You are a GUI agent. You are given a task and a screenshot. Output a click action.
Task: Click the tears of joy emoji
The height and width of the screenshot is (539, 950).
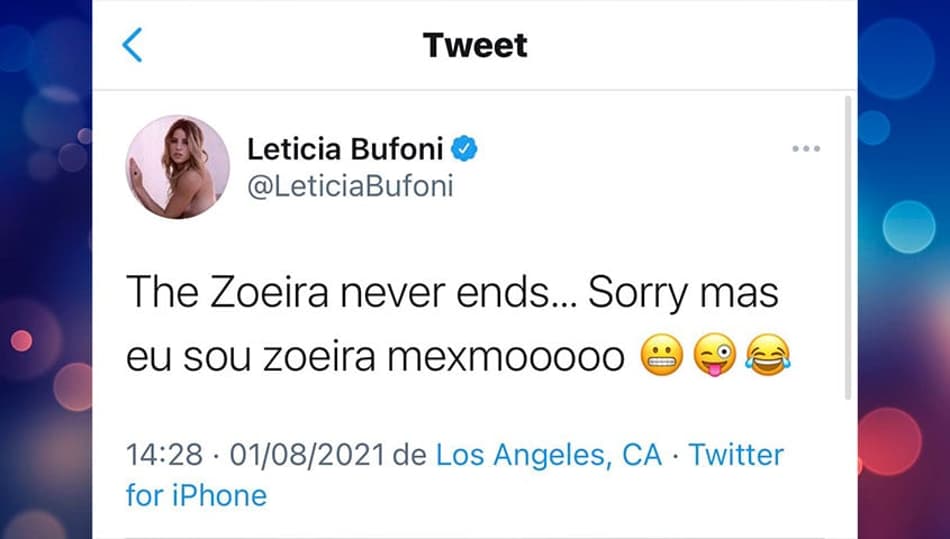coord(768,355)
